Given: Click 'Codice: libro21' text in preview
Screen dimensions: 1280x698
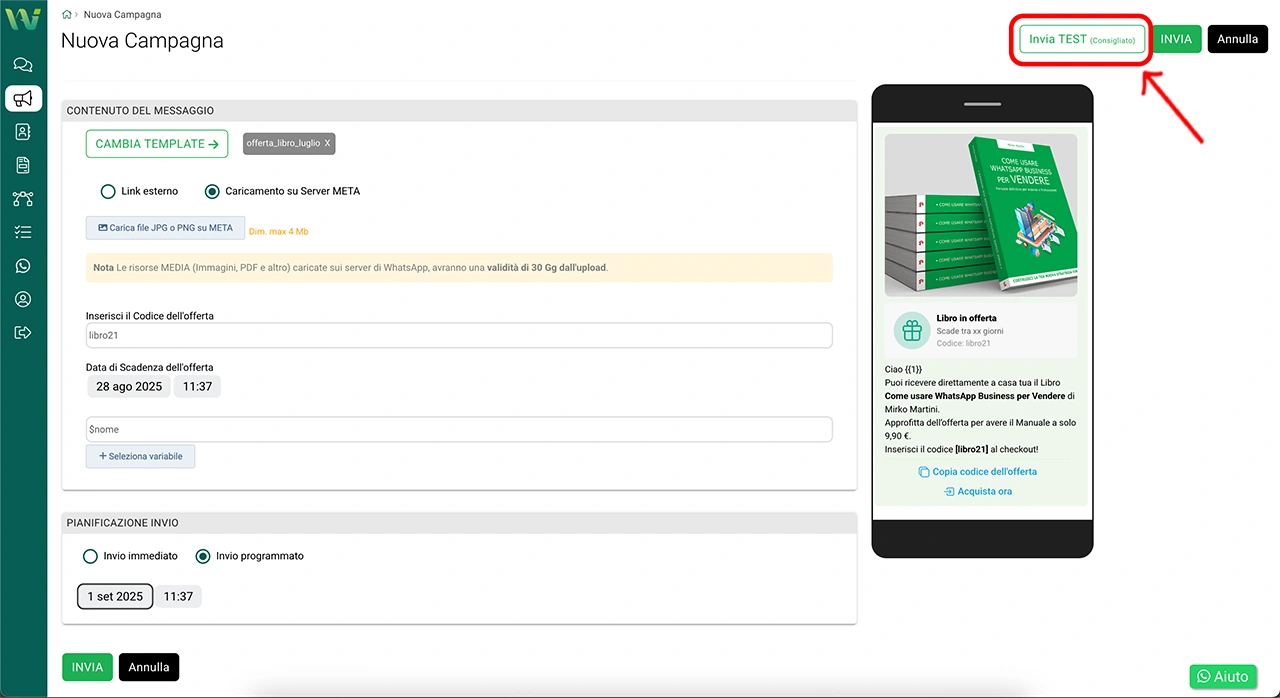Looking at the screenshot, I should click(x=963, y=343).
